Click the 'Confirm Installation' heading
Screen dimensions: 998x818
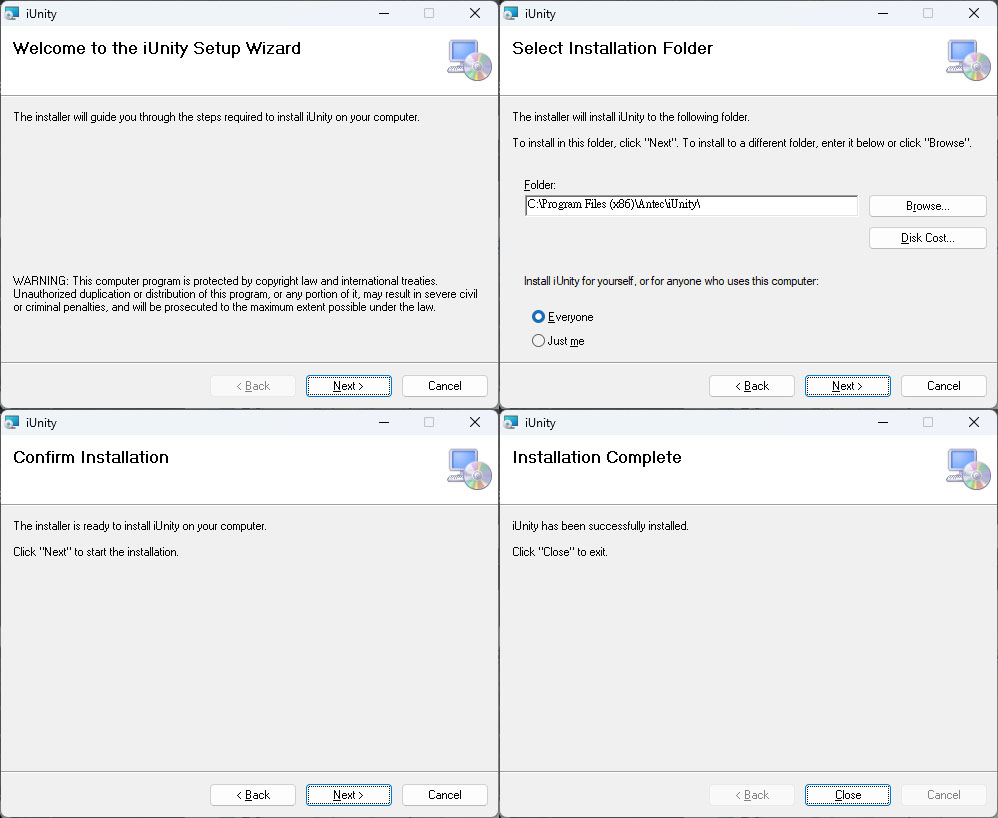click(x=91, y=457)
